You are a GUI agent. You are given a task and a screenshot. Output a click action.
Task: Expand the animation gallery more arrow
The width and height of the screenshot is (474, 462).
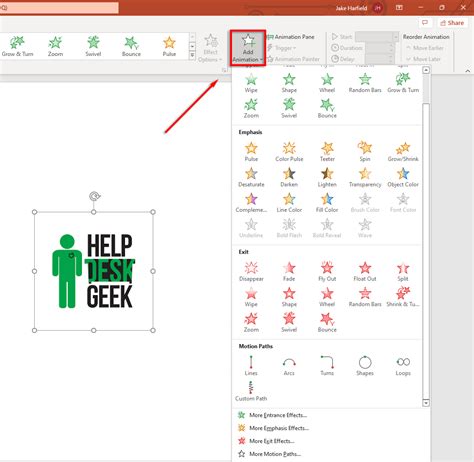click(192, 56)
